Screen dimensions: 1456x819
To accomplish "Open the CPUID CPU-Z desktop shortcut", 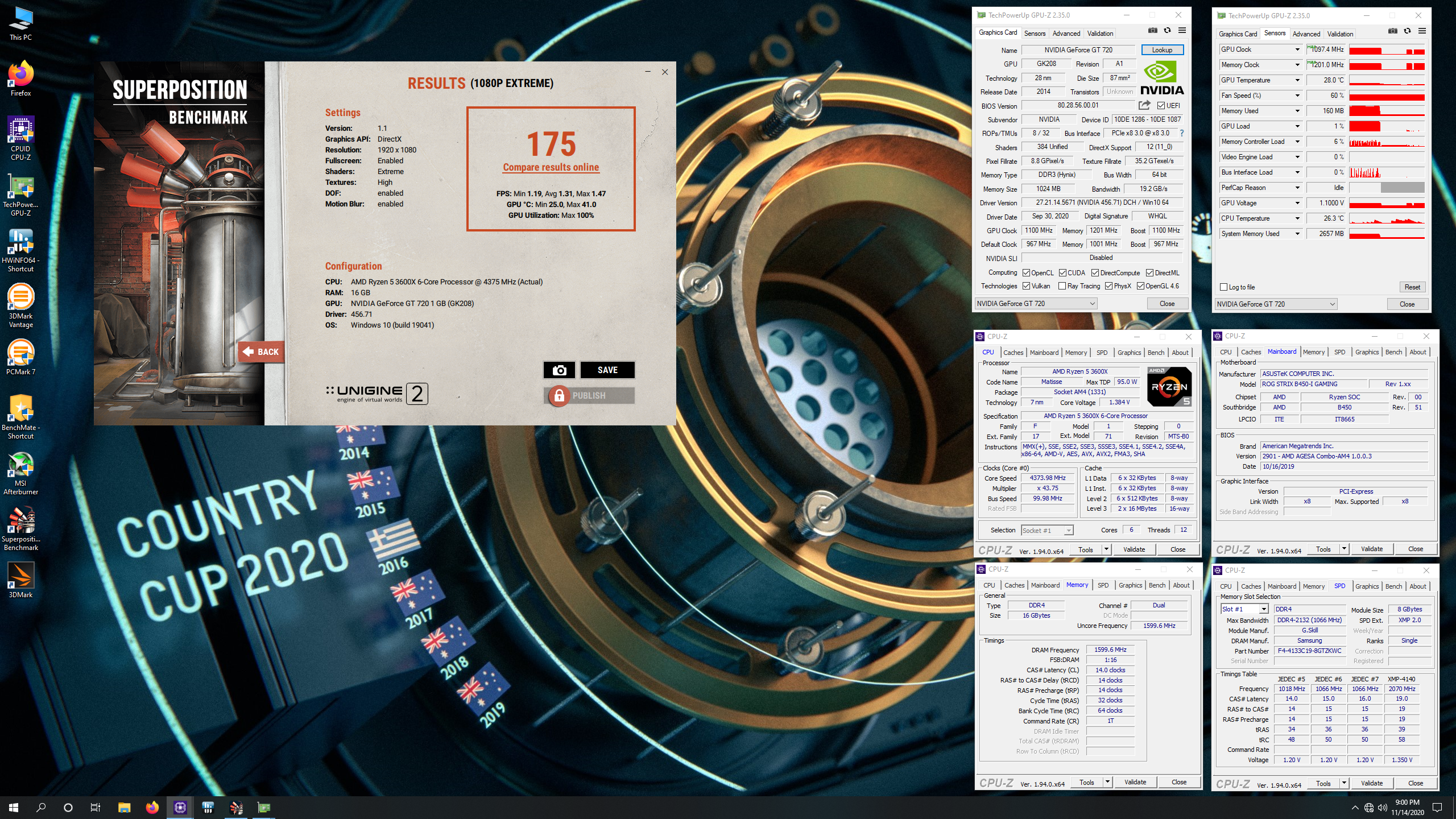I will [21, 138].
